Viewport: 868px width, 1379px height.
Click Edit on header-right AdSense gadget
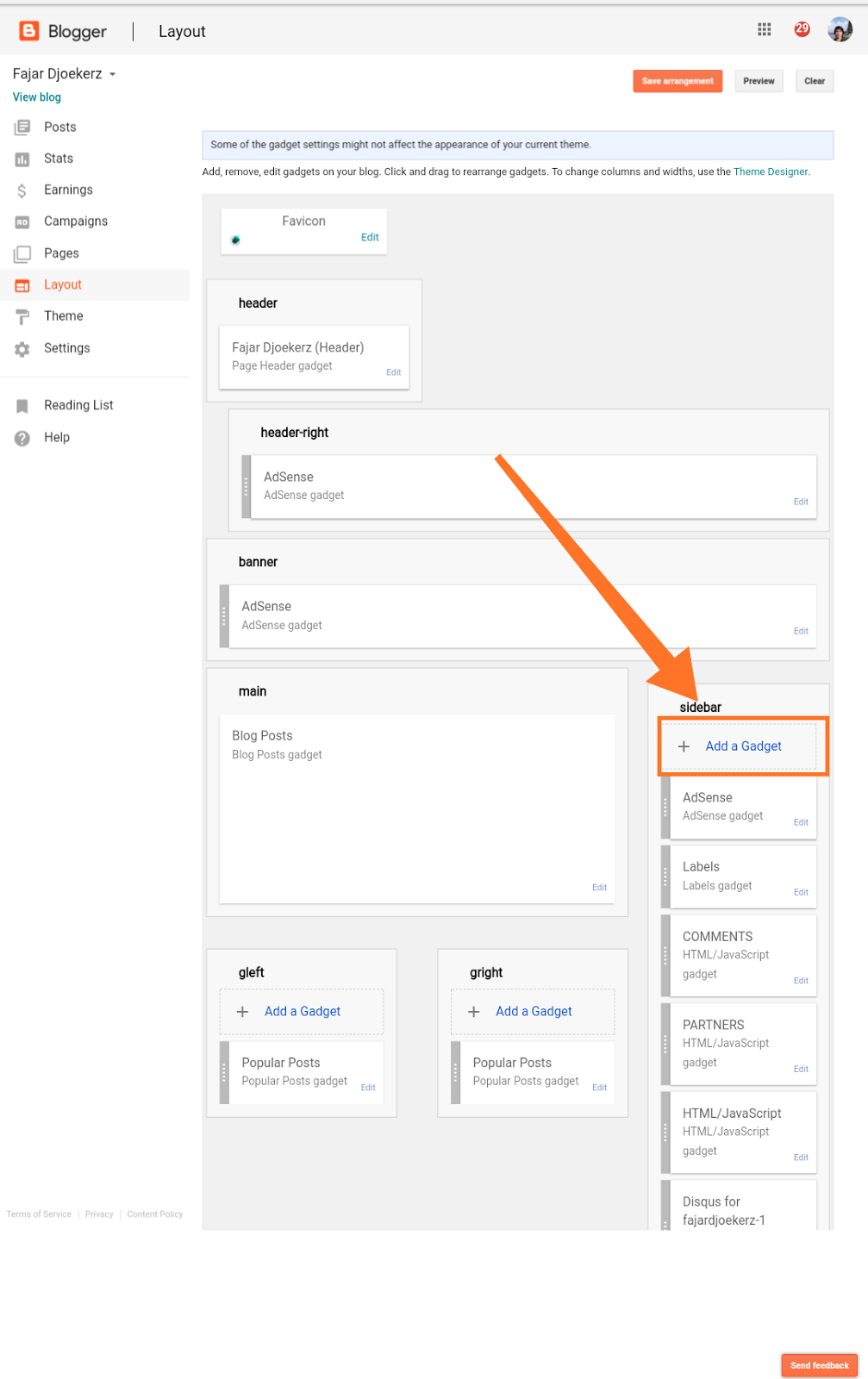click(801, 502)
